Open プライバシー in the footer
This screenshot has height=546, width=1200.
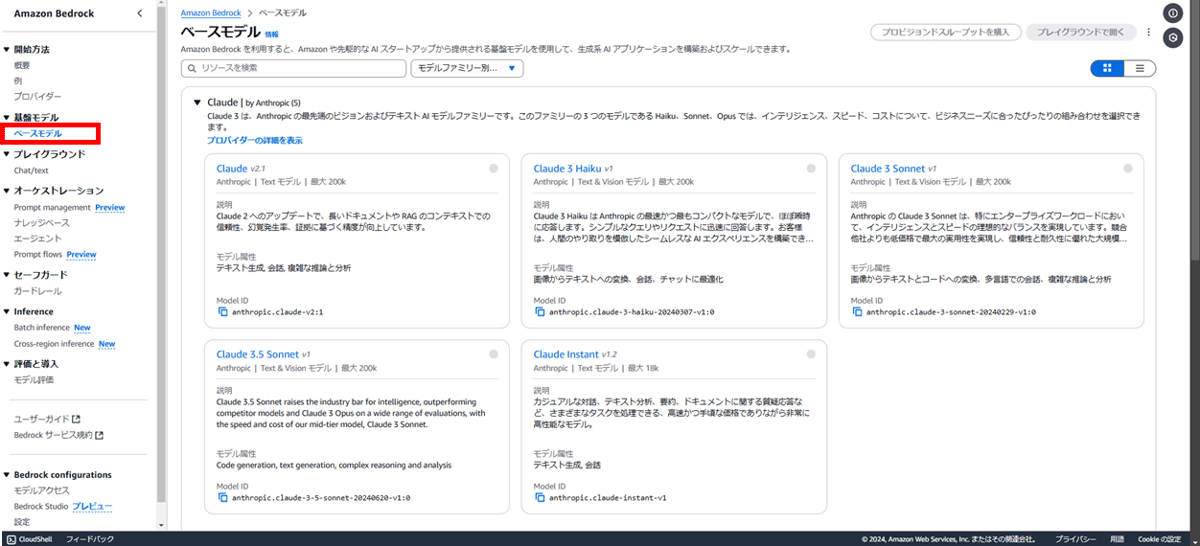[1076, 538]
